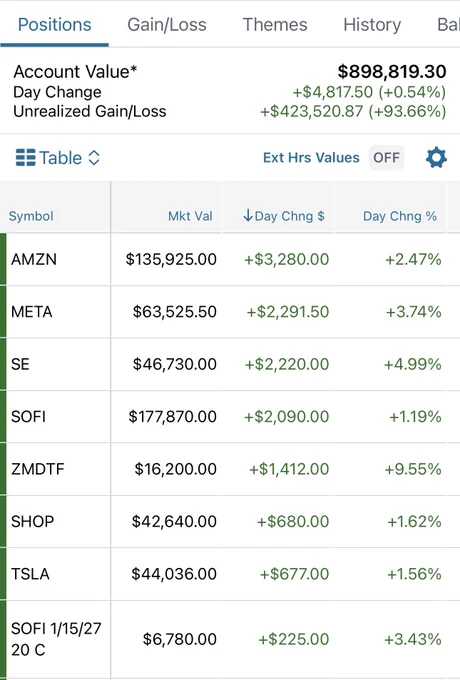Open the AMZN position row

230,259
